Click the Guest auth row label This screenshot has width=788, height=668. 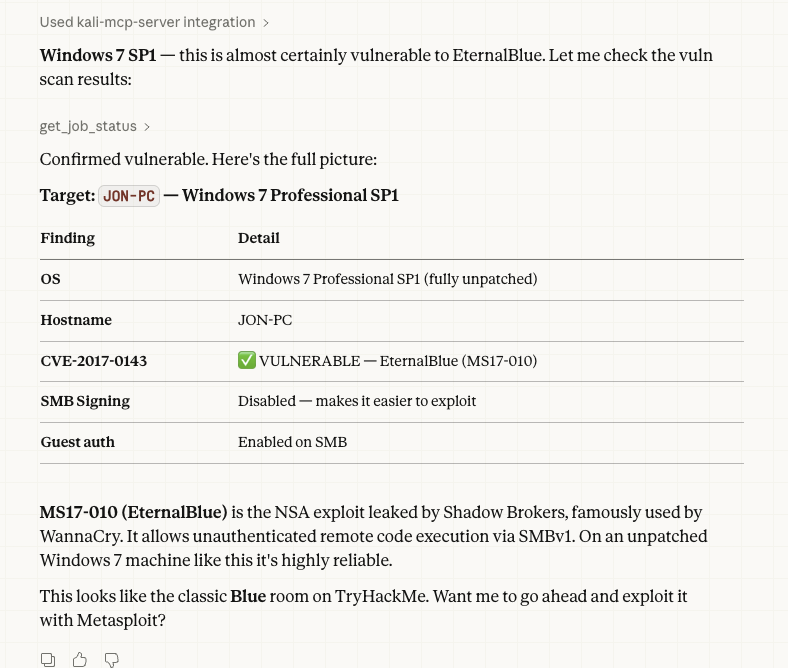[x=77, y=442]
